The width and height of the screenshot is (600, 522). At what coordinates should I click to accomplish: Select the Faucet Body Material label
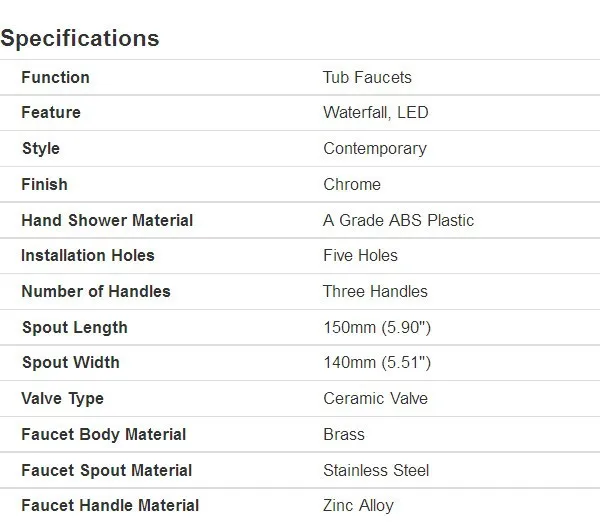coord(104,434)
